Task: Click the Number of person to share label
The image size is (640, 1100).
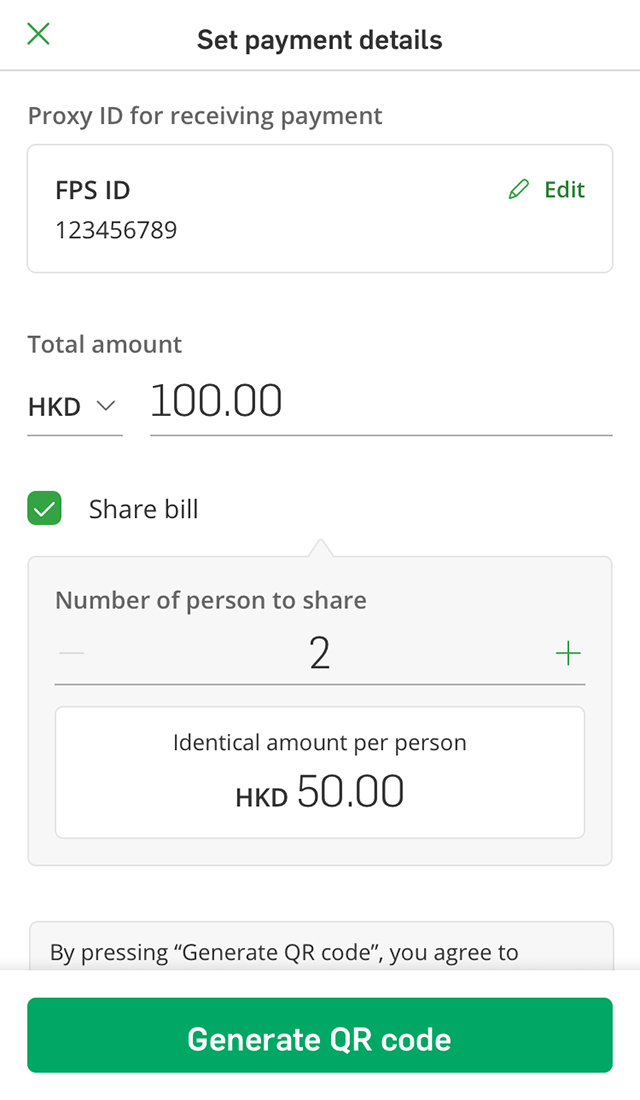Action: (x=210, y=600)
